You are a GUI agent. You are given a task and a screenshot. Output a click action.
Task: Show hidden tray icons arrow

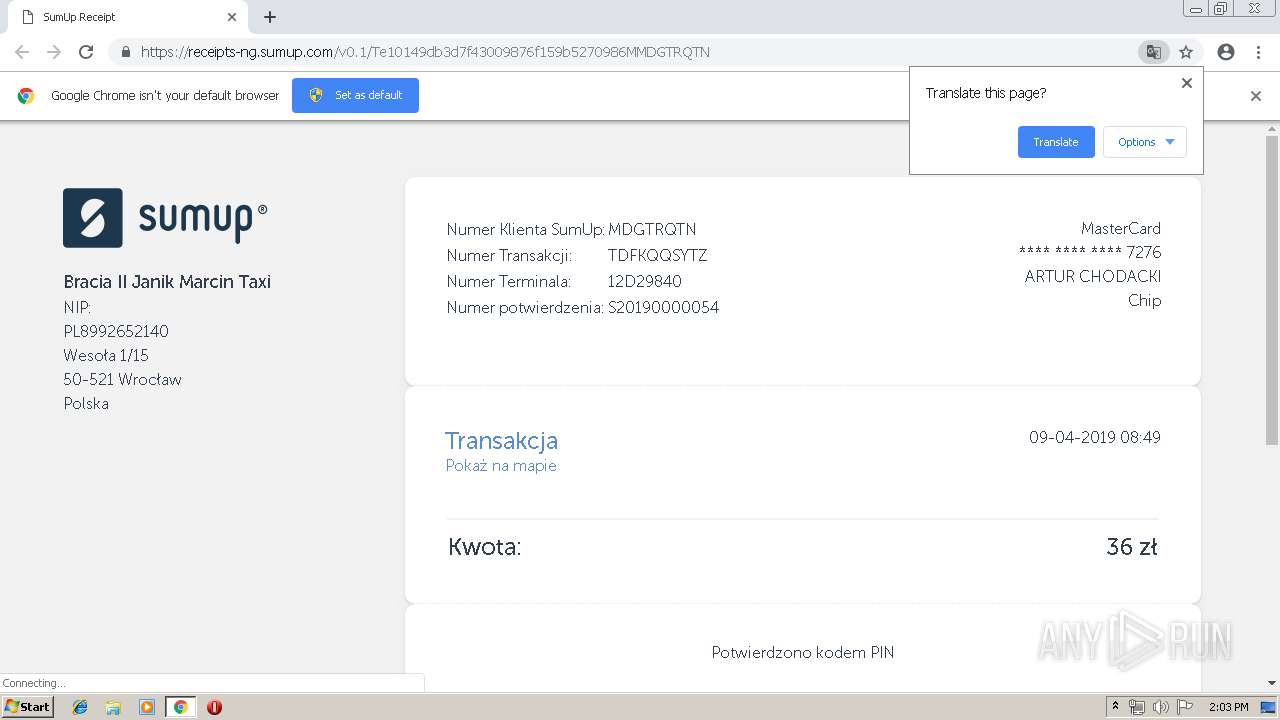[x=1115, y=707]
